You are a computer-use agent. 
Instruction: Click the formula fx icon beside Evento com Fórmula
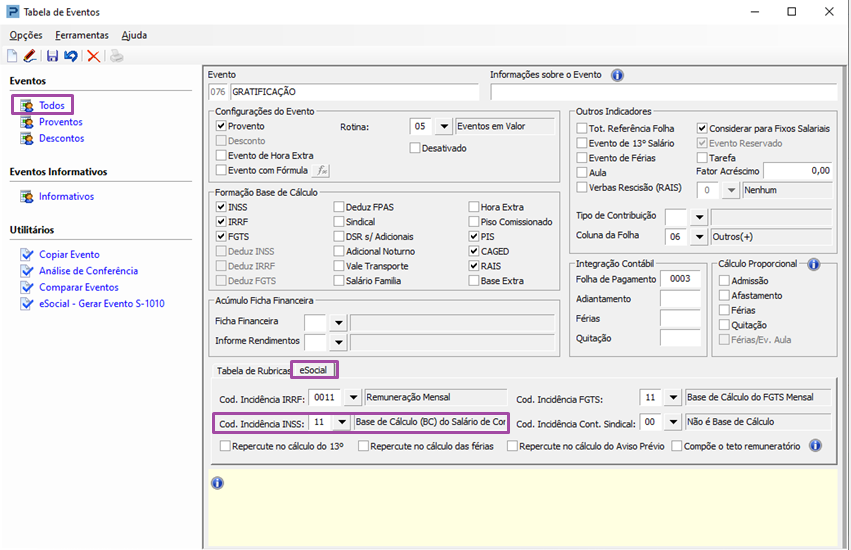point(322,170)
